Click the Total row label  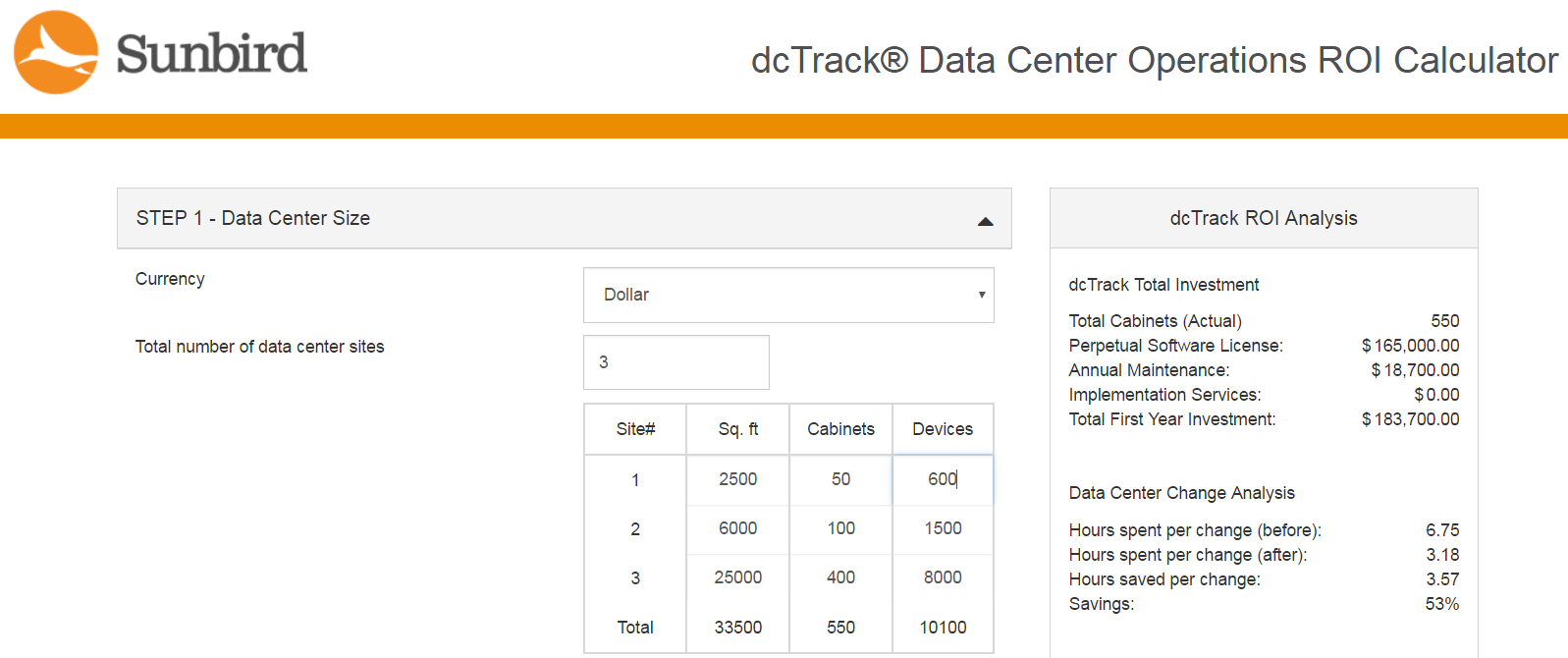[x=635, y=628]
